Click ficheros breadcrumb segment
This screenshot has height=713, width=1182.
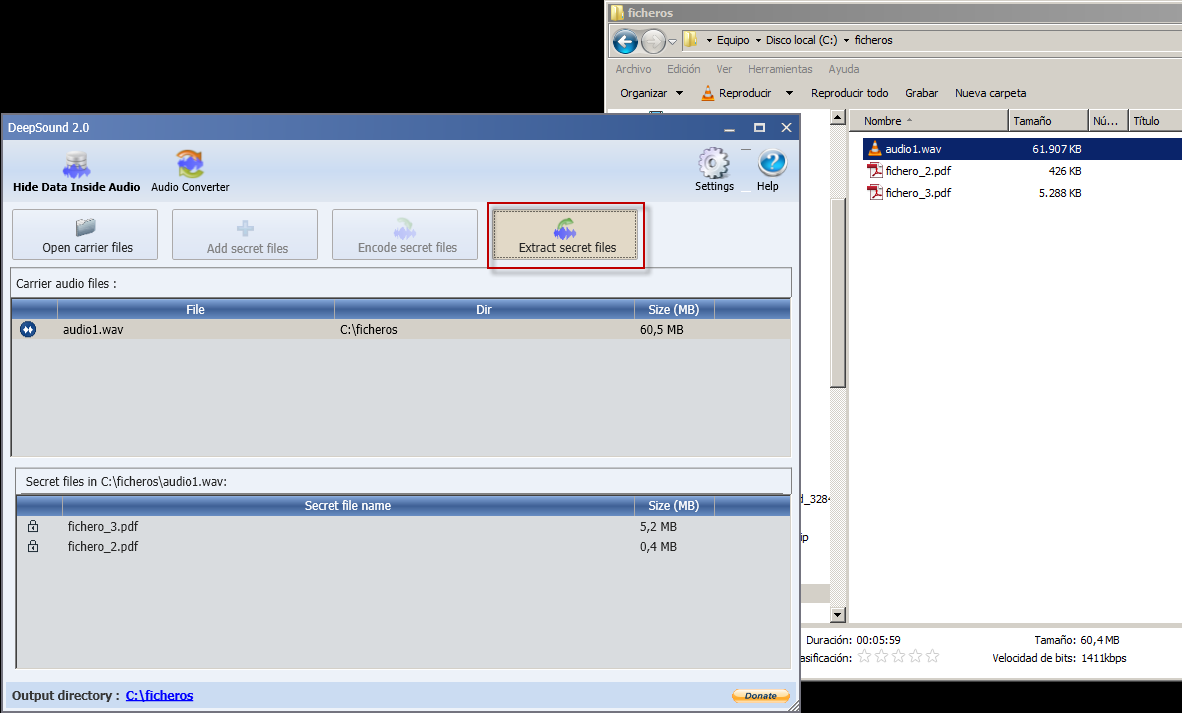pos(873,40)
